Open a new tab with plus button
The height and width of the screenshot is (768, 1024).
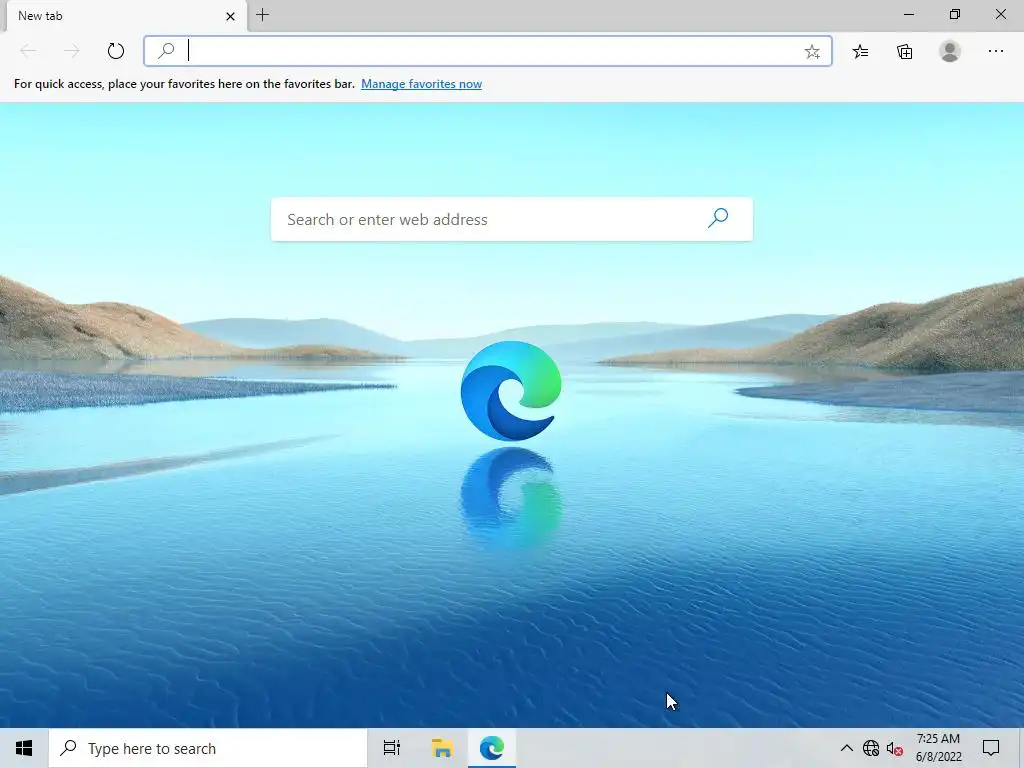(263, 15)
